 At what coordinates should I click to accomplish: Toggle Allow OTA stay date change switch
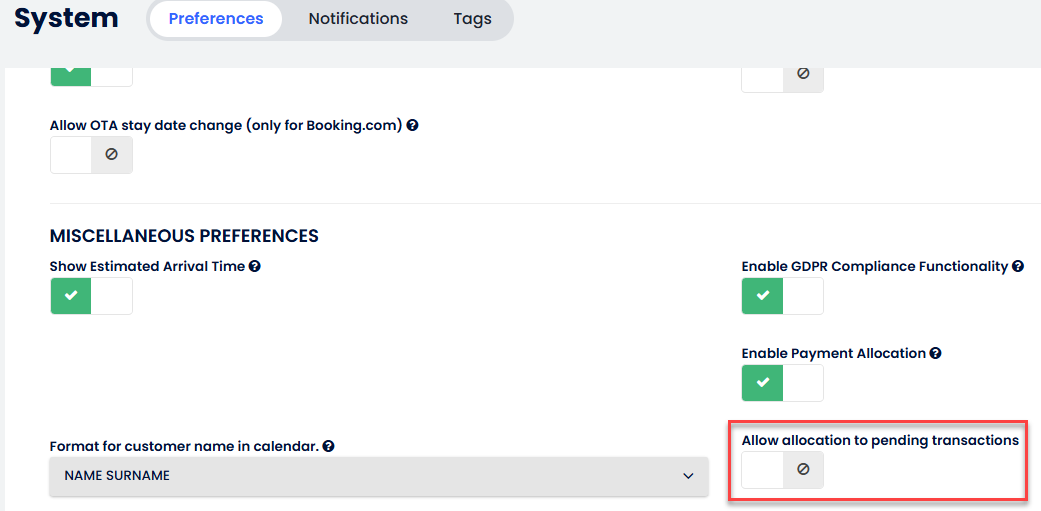(x=91, y=155)
